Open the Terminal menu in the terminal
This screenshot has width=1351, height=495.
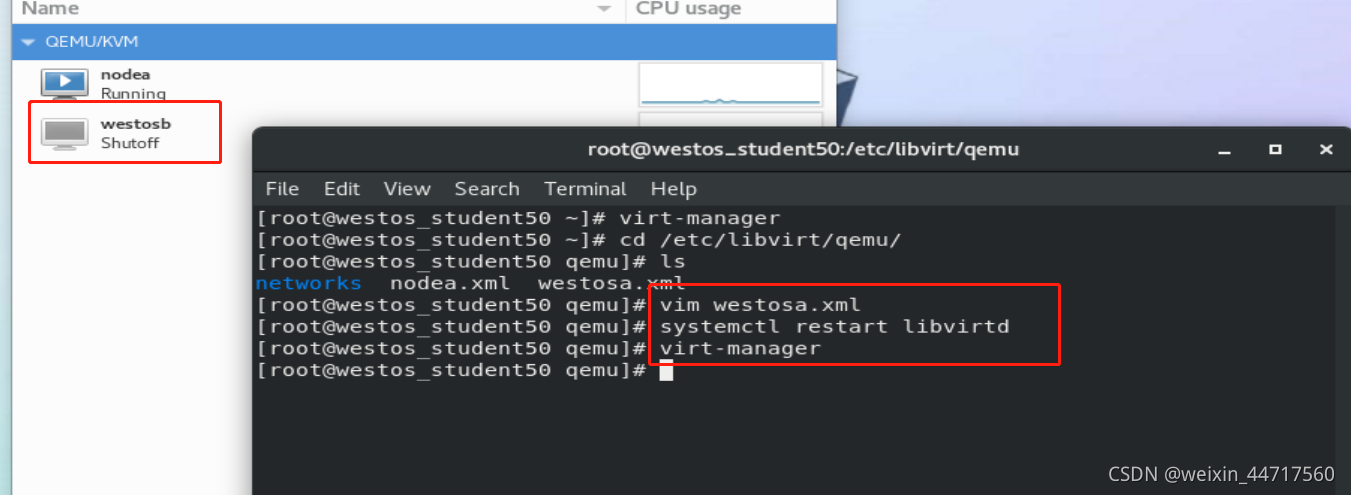click(585, 189)
